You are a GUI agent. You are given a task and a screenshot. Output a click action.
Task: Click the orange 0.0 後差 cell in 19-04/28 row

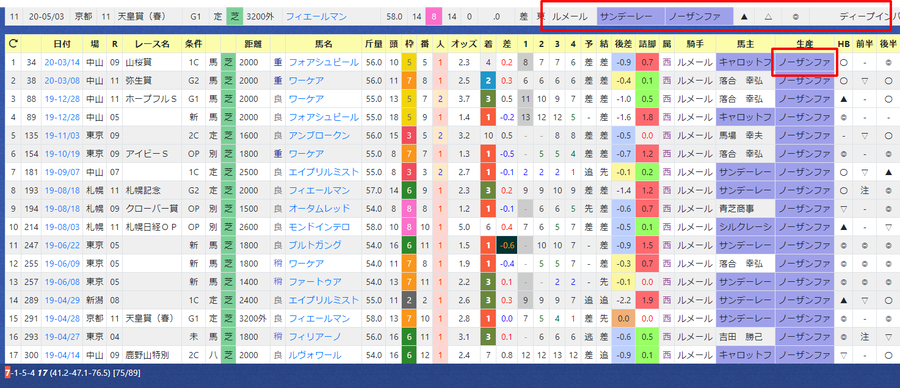(x=623, y=319)
